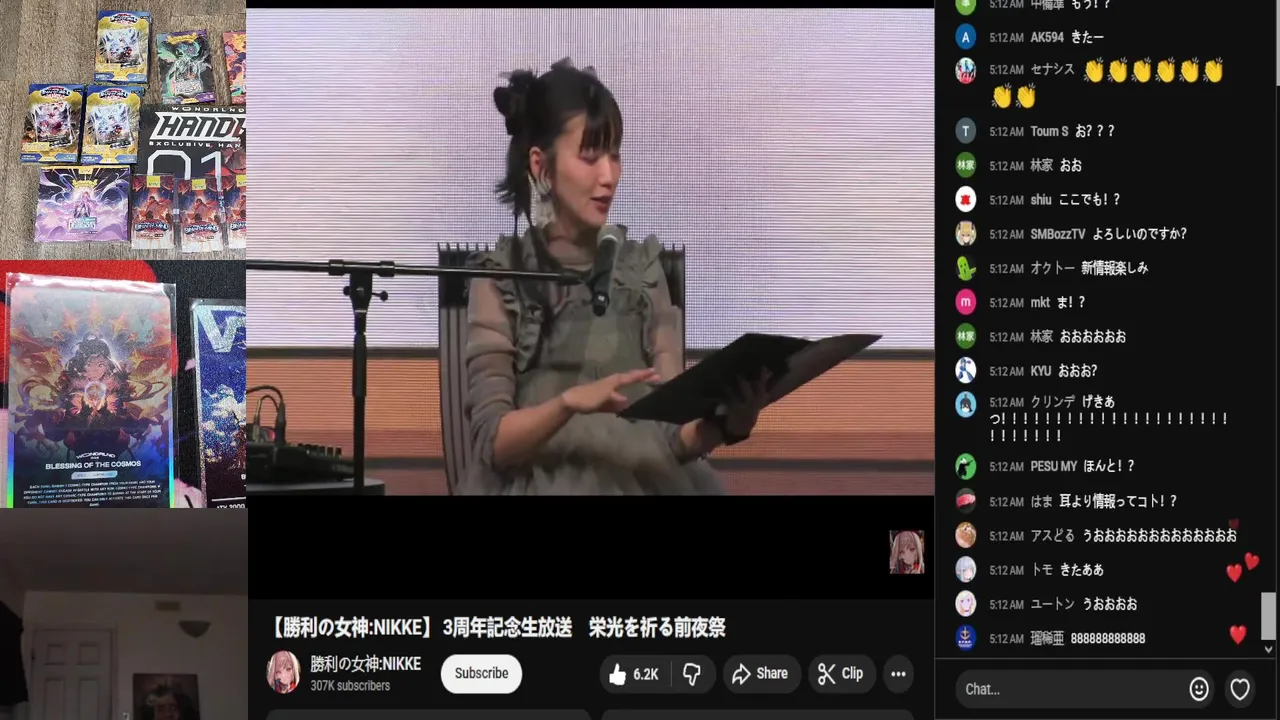Click セナシス's avatar in chat

[965, 70]
